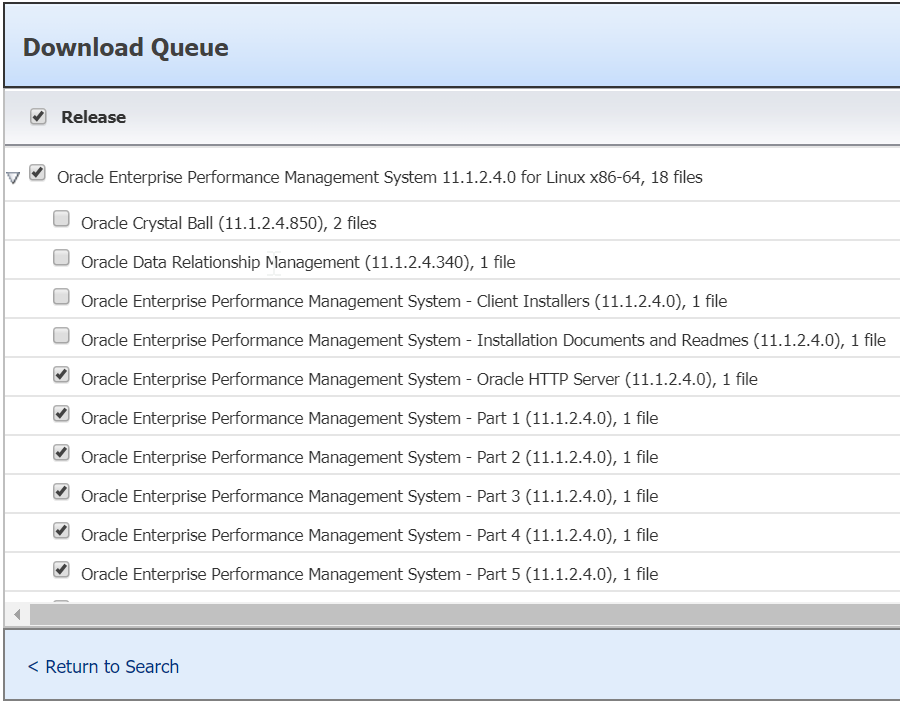Select the Part 1 (11.1.2.4.0) row text
Screen dimensions: 900x703
point(370,418)
